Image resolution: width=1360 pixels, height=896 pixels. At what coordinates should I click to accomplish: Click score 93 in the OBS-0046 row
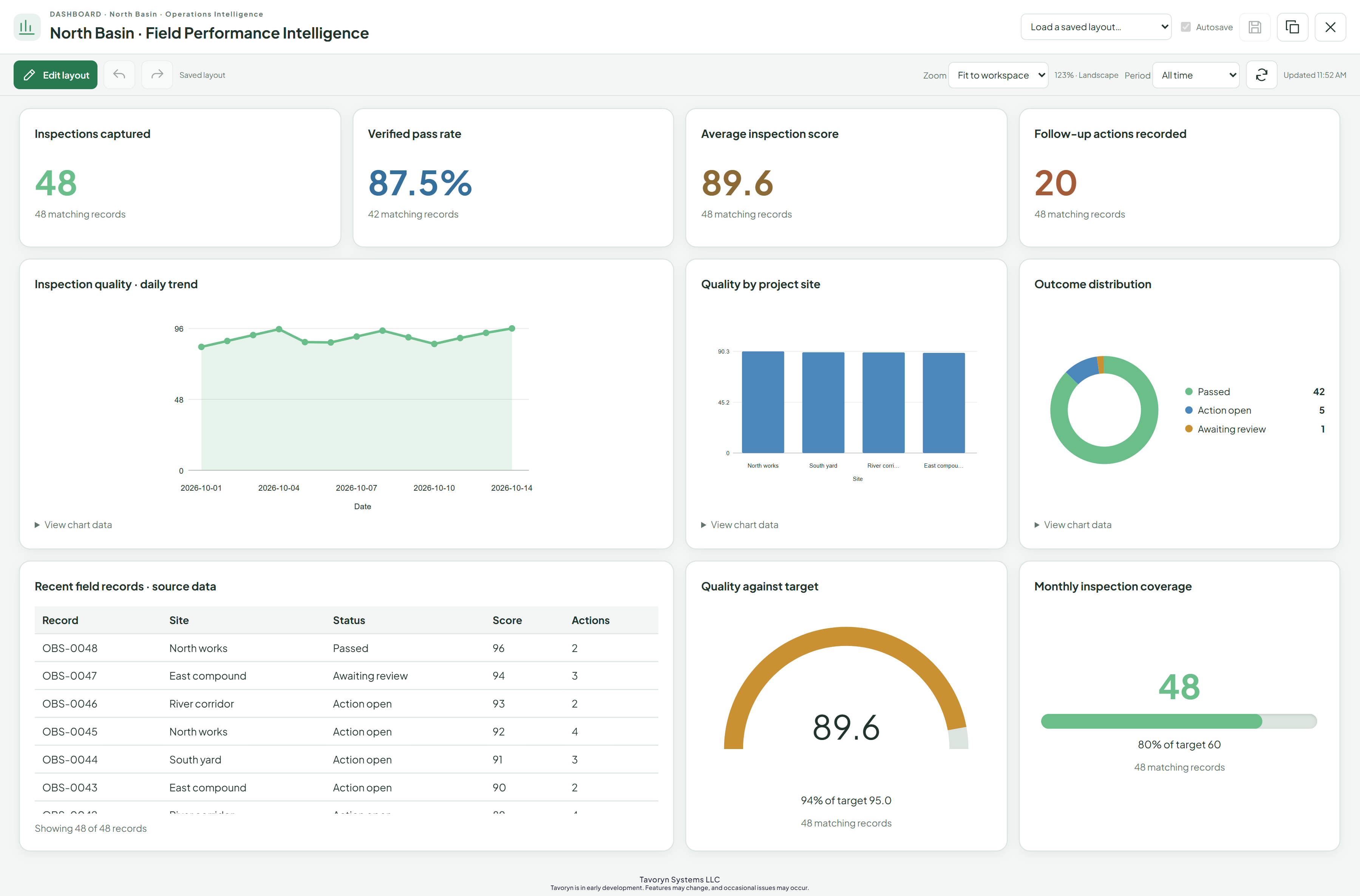[x=498, y=703]
